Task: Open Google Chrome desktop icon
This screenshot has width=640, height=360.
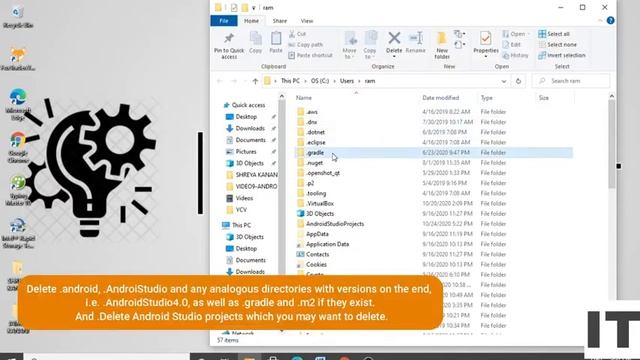Action: 18,148
